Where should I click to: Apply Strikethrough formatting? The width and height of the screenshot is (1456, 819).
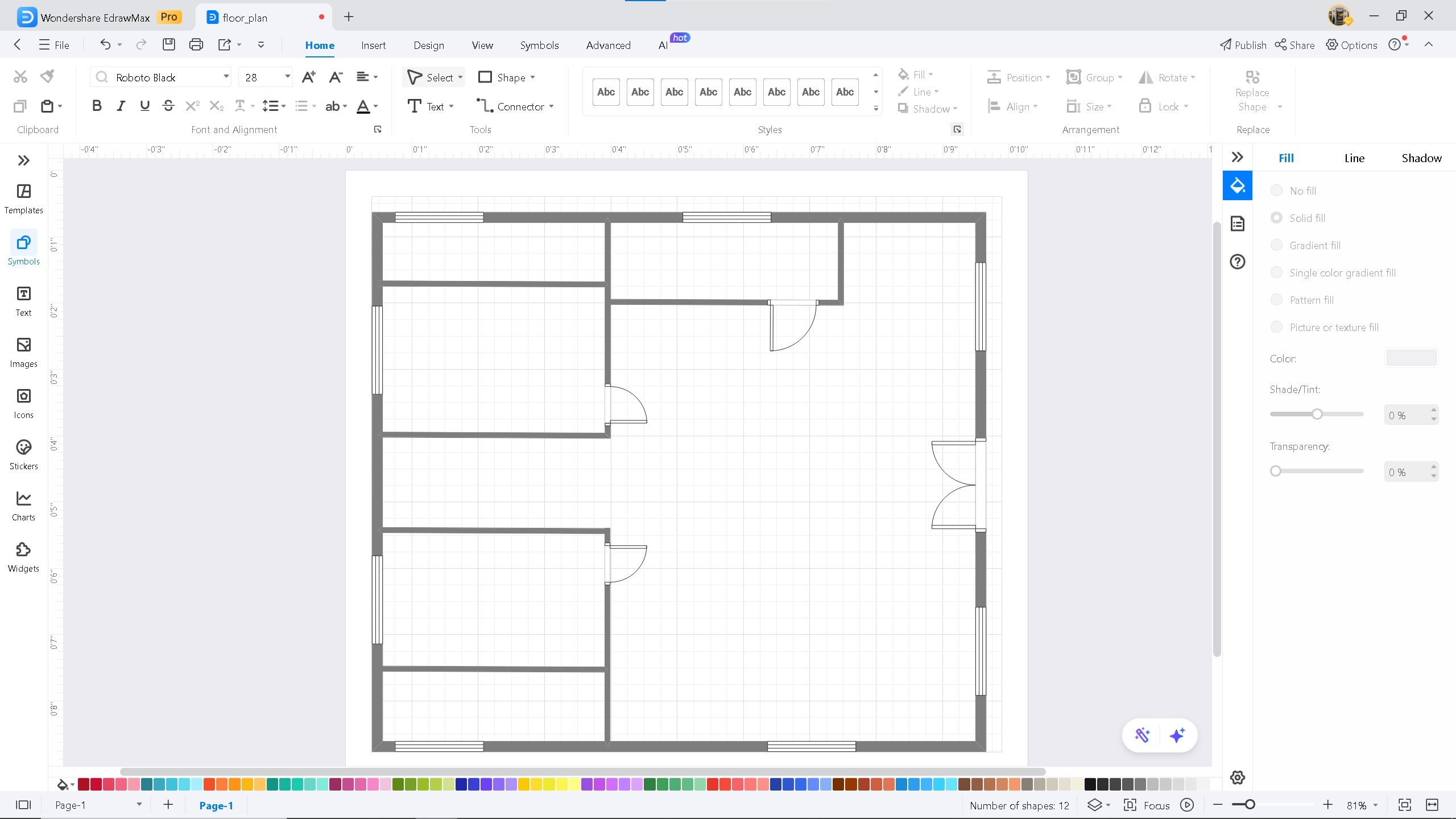[x=168, y=106]
